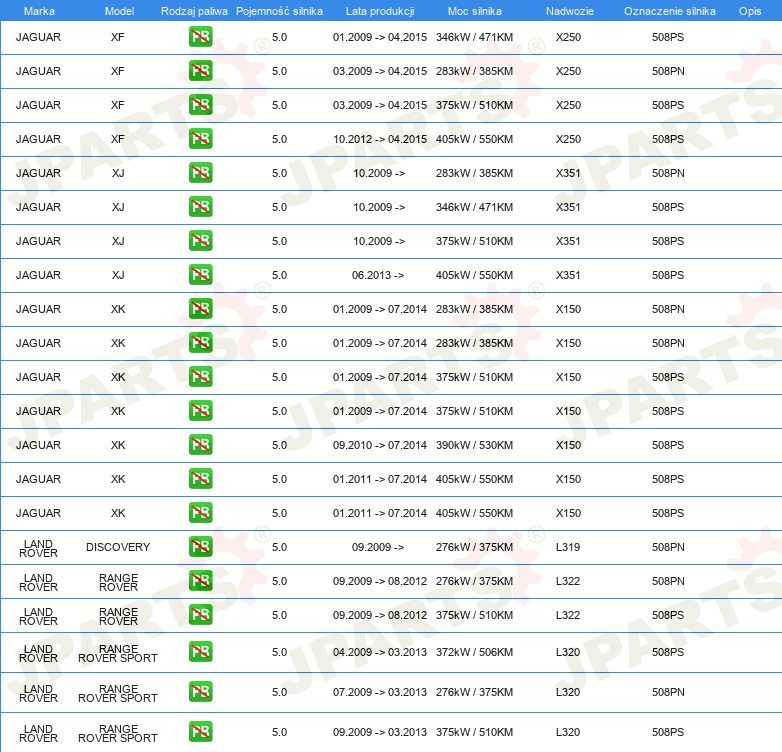This screenshot has width=782, height=752.
Task: Select the JAGUAR brand in the XF 346kW row
Action: pos(38,37)
